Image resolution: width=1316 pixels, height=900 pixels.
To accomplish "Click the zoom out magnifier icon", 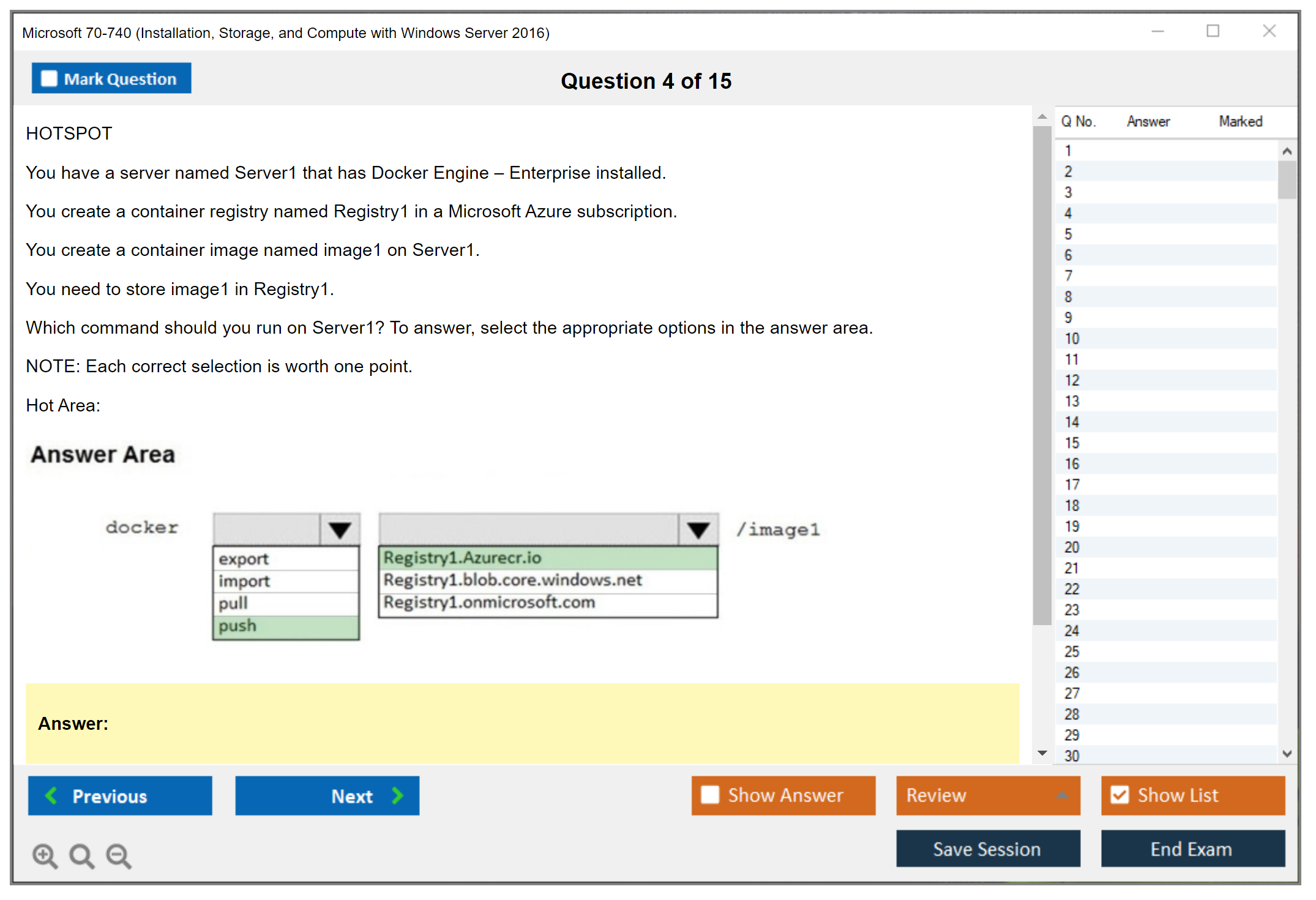I will point(119,855).
